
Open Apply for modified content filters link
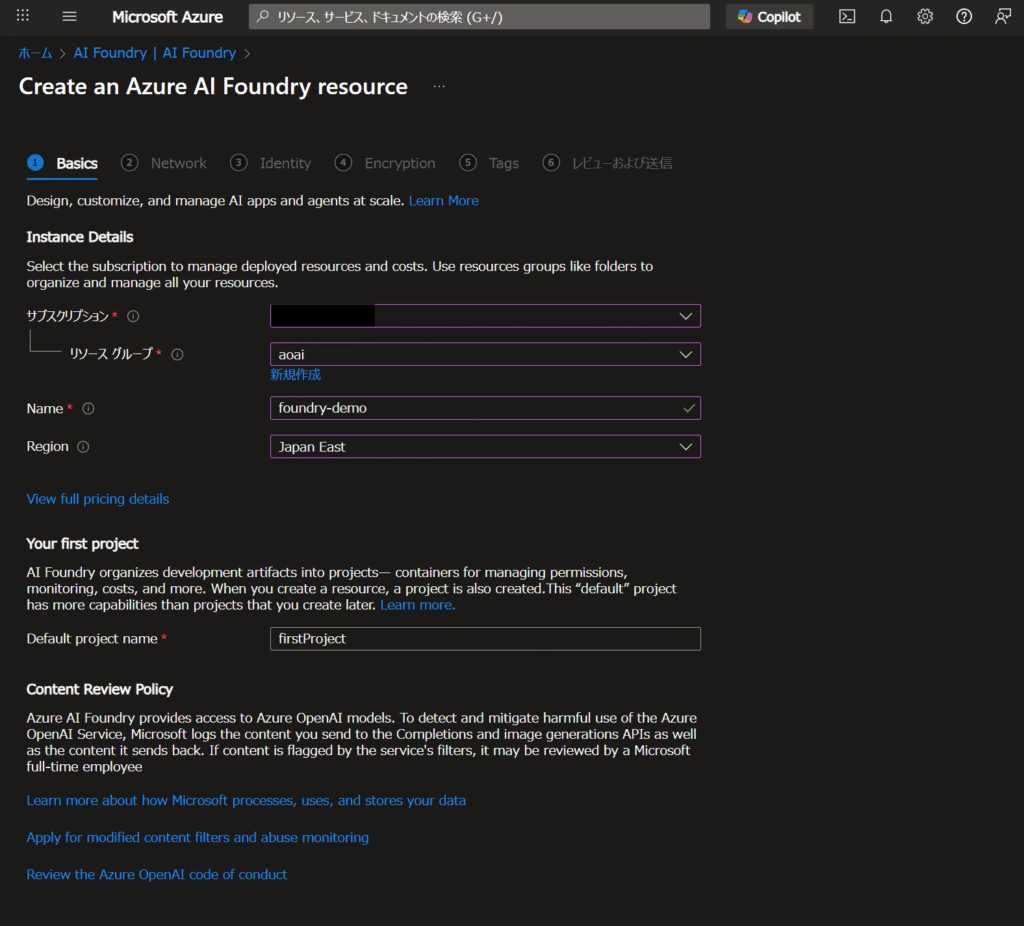click(198, 838)
